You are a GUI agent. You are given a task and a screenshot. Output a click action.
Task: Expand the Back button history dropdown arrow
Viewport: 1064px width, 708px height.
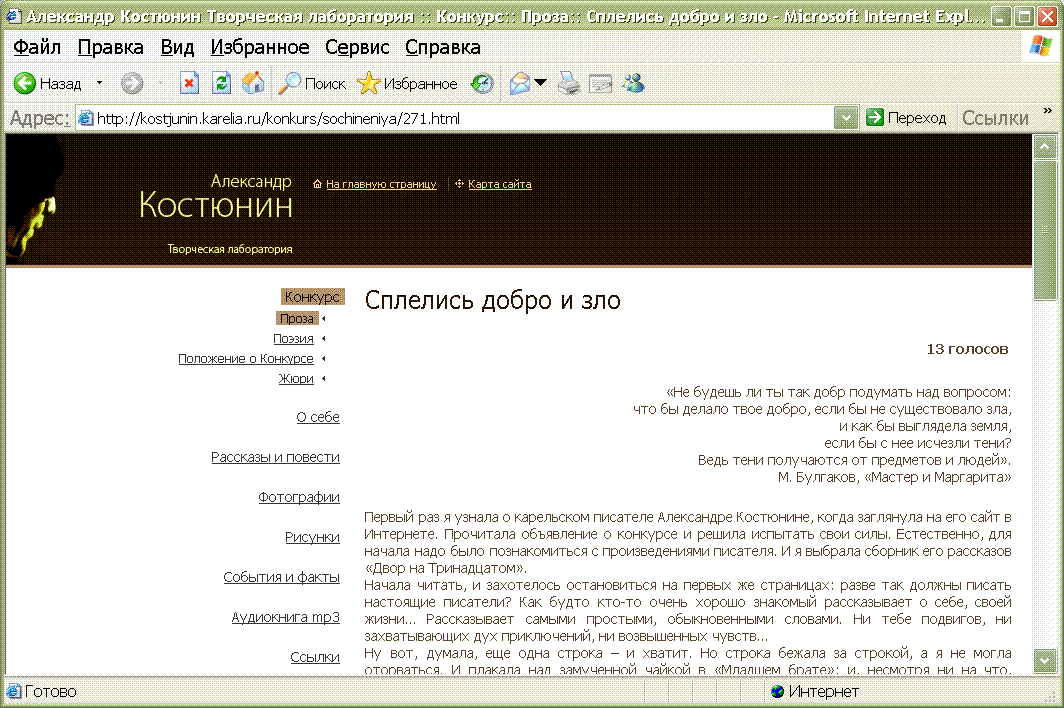(99, 84)
